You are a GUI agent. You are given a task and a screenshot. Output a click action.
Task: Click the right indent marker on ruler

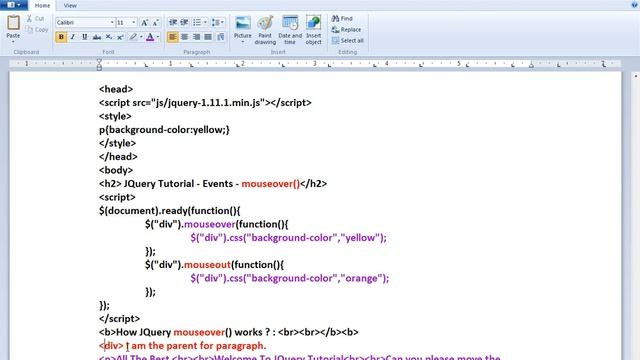click(x=531, y=64)
